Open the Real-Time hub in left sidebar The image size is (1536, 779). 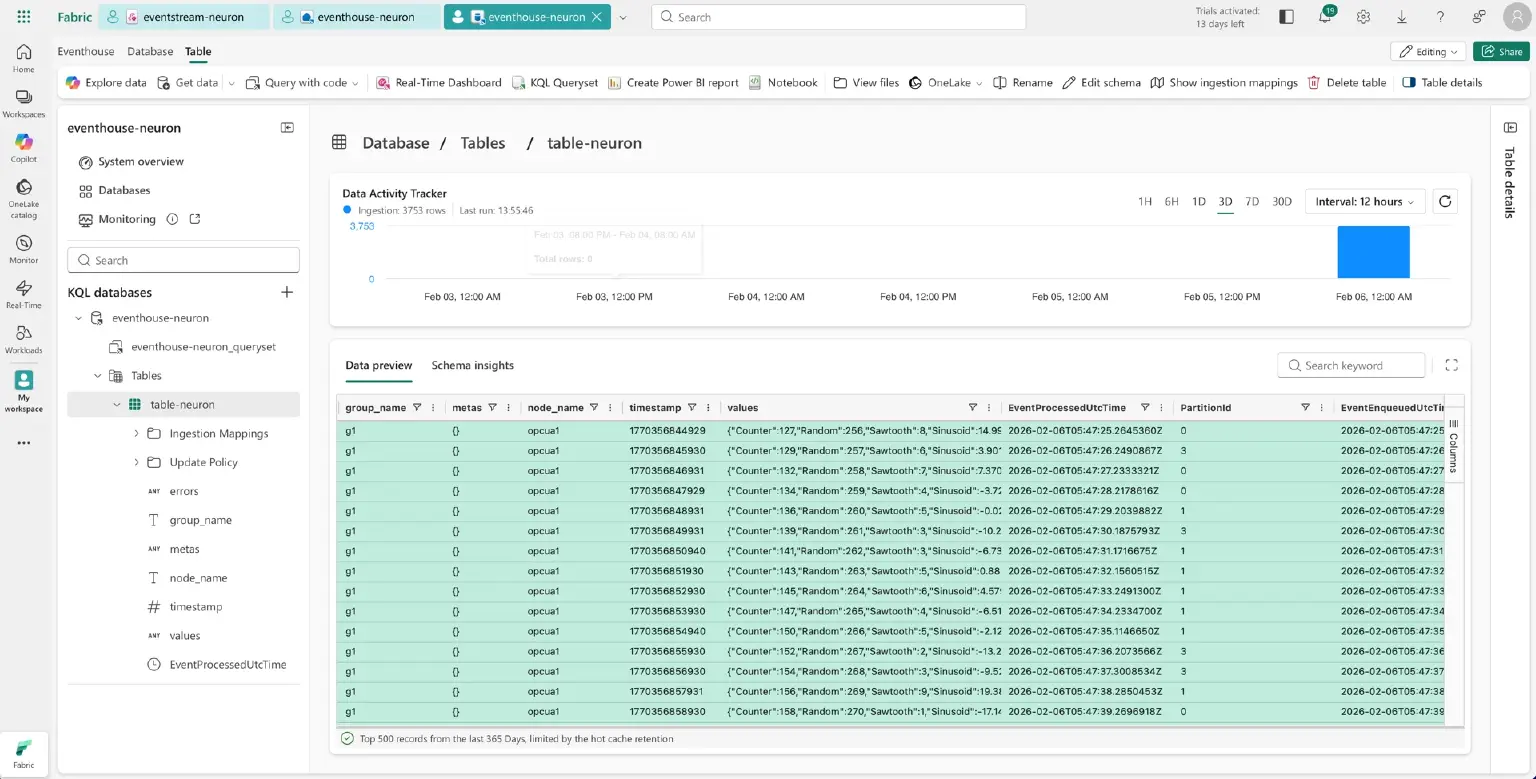pyautogui.click(x=24, y=294)
